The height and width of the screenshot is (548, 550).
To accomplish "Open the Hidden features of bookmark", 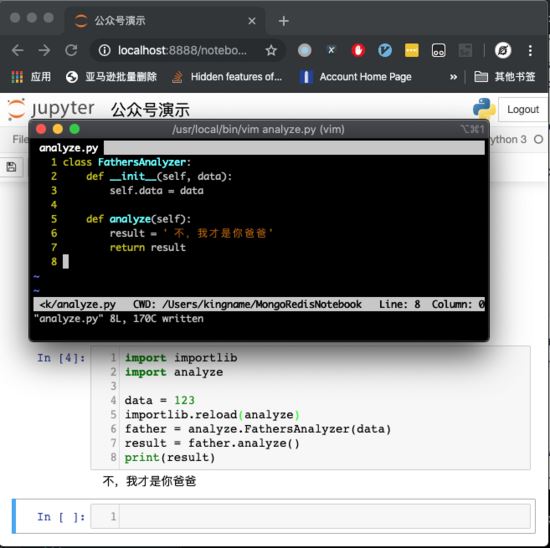I will (227, 76).
